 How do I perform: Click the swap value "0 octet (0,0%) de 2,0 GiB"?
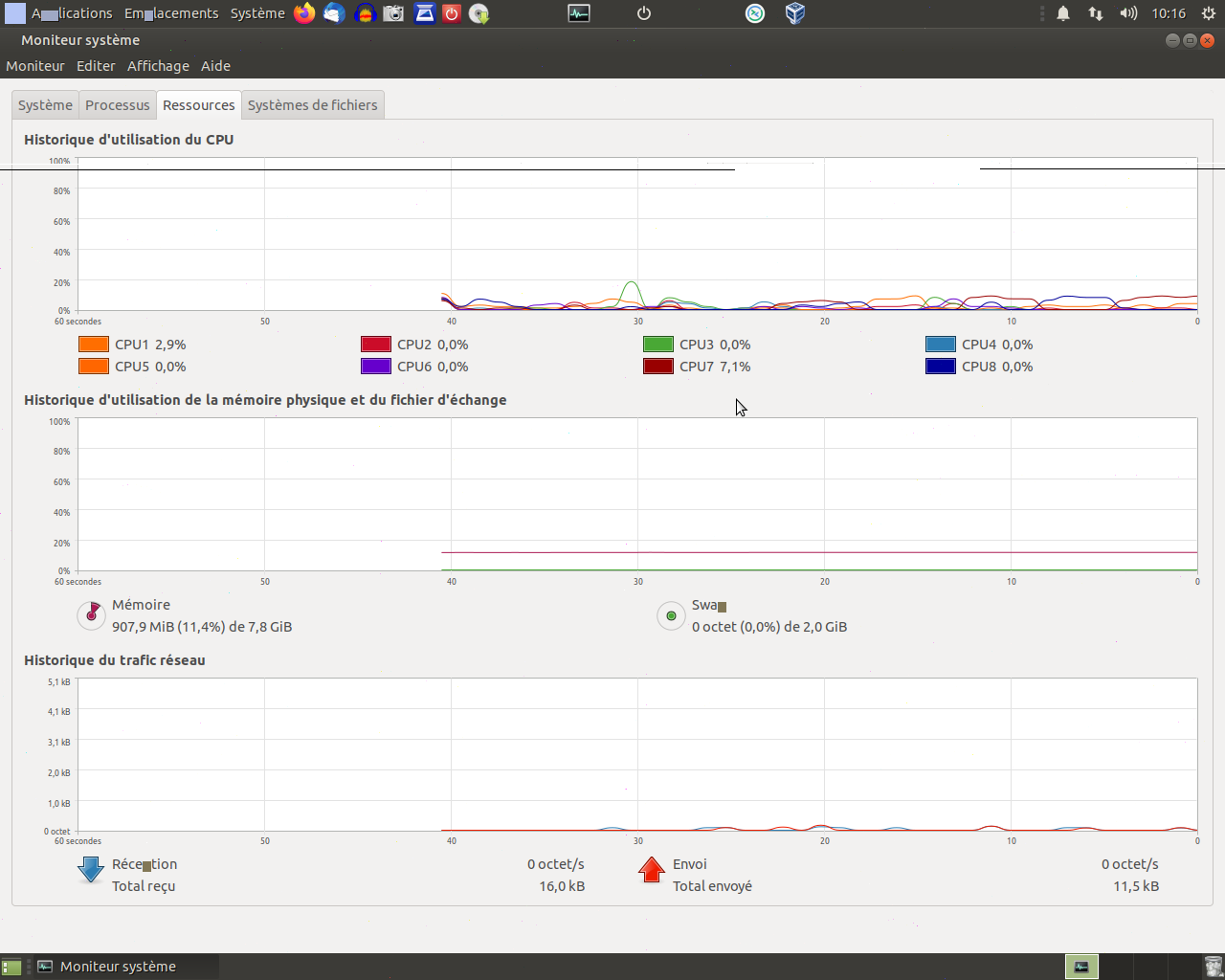(769, 627)
